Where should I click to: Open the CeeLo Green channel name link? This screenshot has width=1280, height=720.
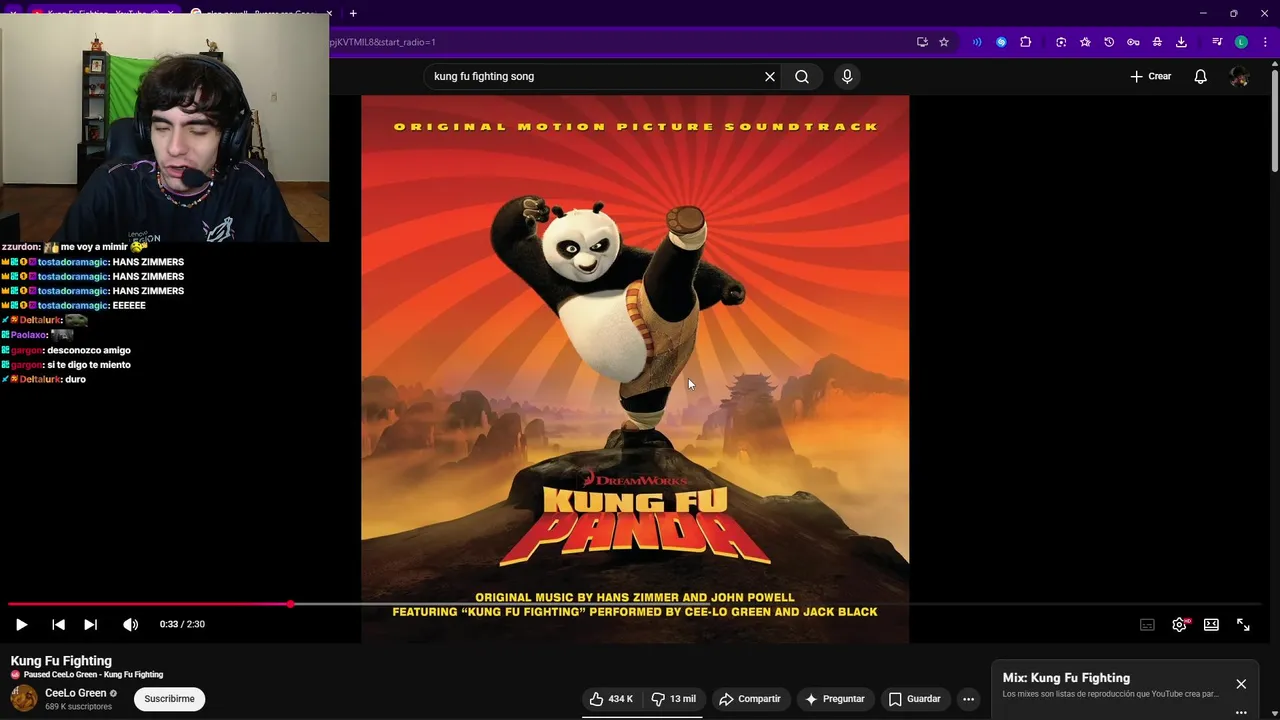tap(75, 693)
